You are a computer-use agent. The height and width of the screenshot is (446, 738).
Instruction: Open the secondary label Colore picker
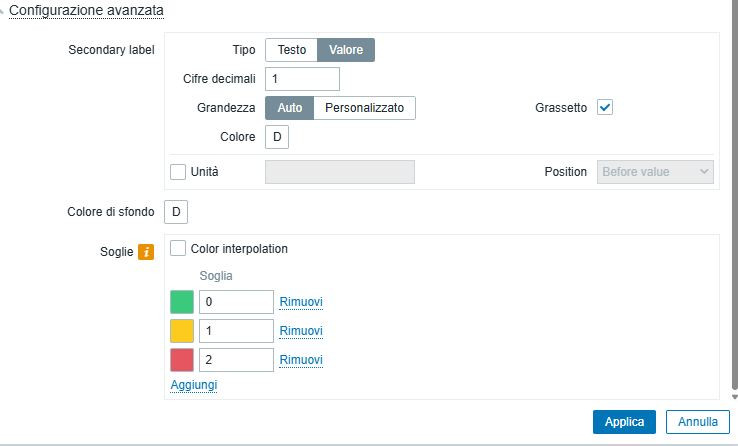click(x=277, y=137)
